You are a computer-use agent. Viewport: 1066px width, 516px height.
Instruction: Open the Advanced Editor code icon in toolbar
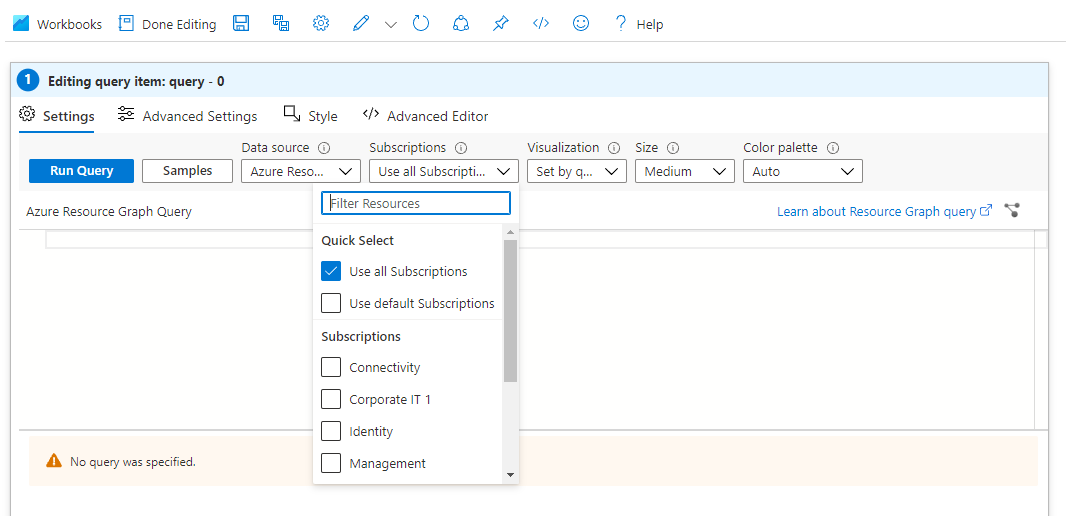(541, 24)
